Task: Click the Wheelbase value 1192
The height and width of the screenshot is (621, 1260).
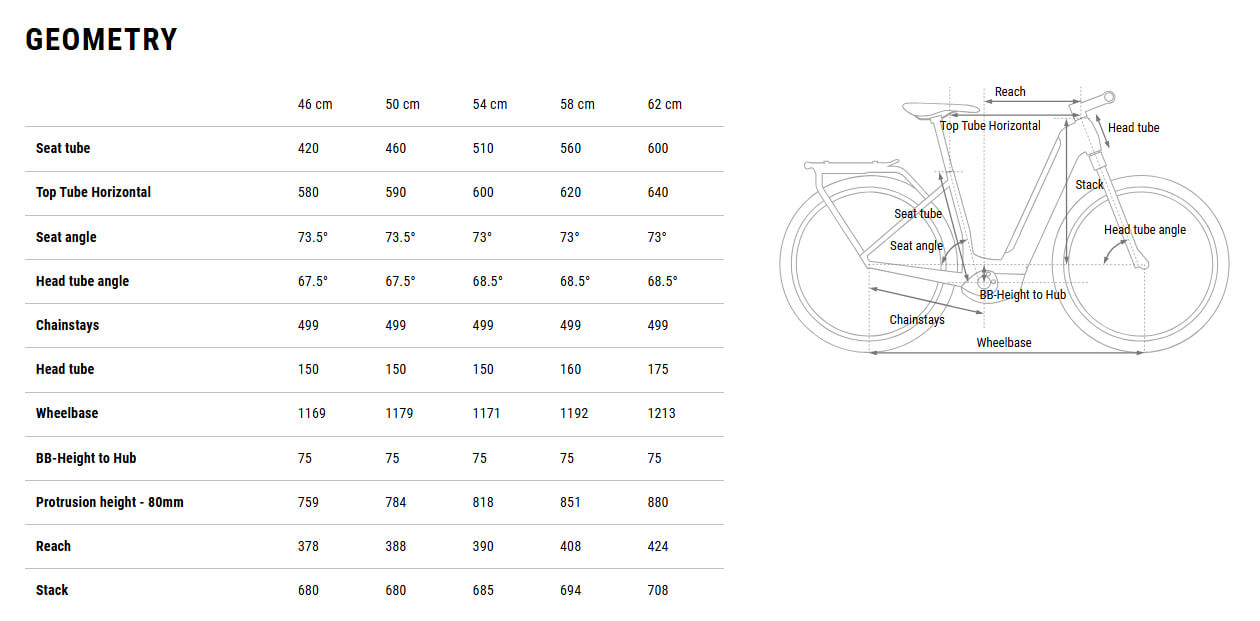Action: (x=574, y=413)
